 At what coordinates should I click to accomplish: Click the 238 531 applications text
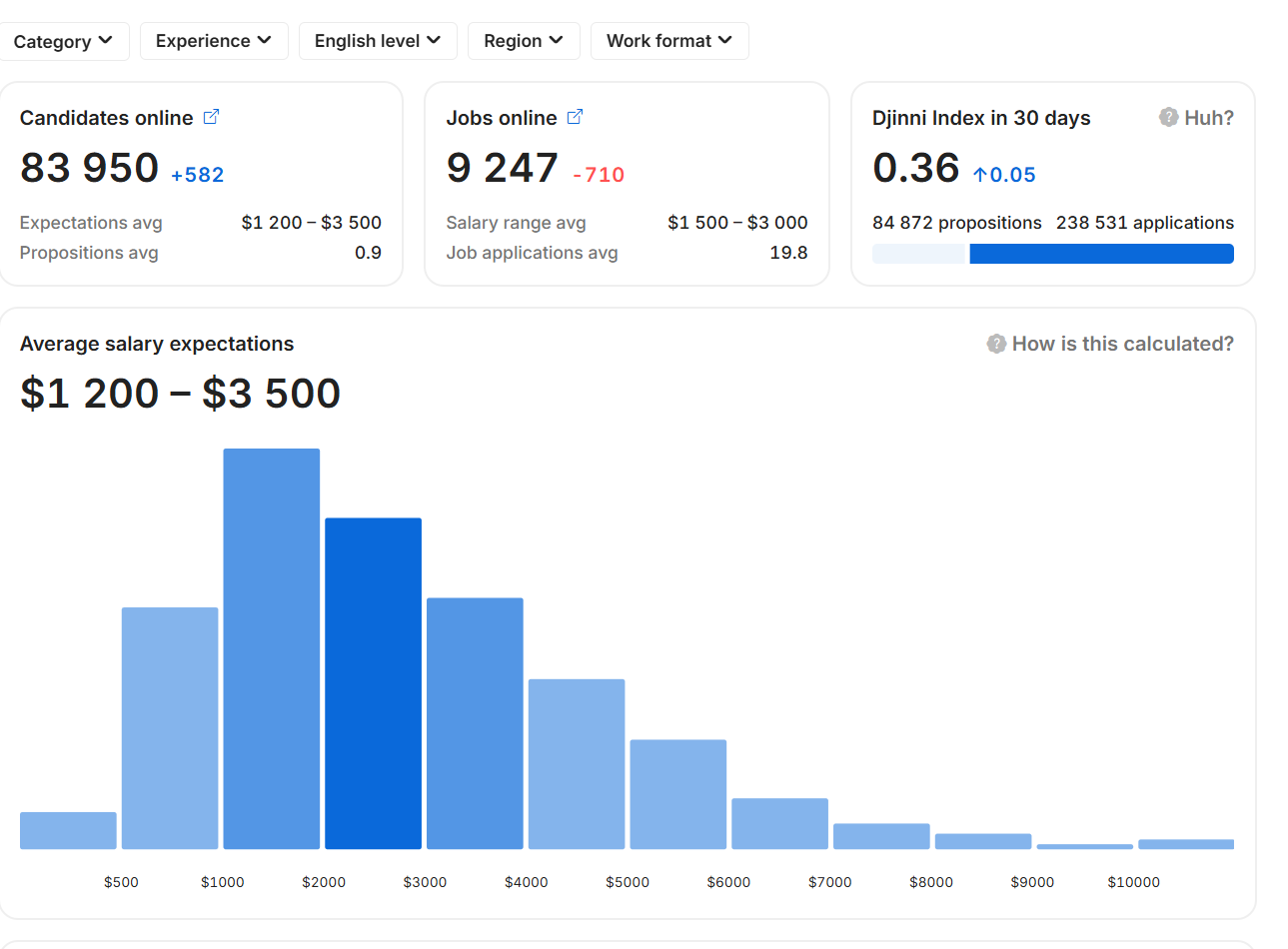(x=1145, y=223)
